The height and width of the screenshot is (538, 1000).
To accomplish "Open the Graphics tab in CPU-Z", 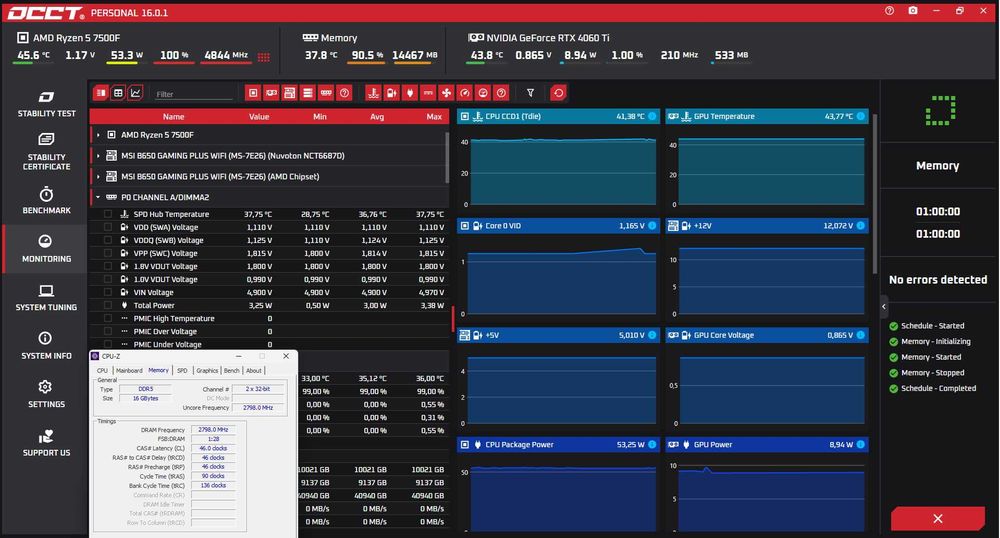I will (207, 370).
